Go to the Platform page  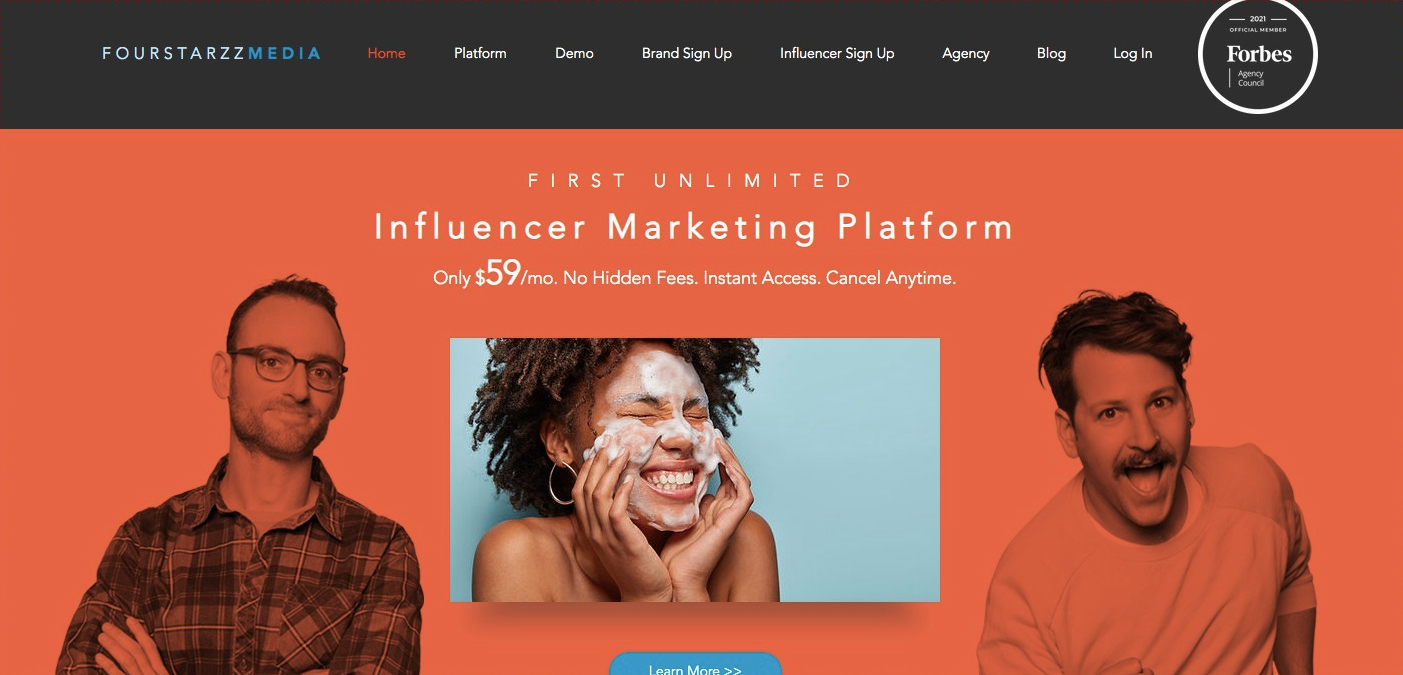pyautogui.click(x=480, y=53)
